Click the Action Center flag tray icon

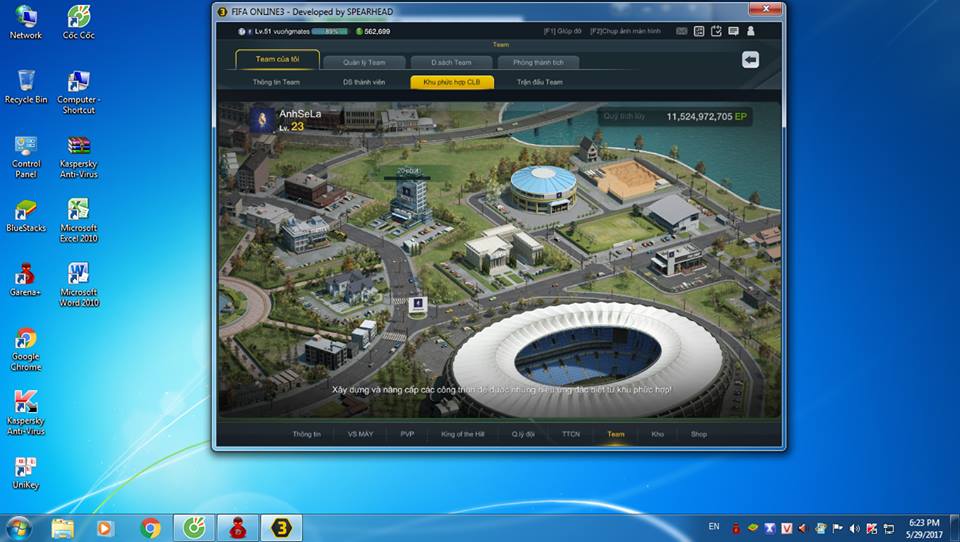tap(837, 528)
